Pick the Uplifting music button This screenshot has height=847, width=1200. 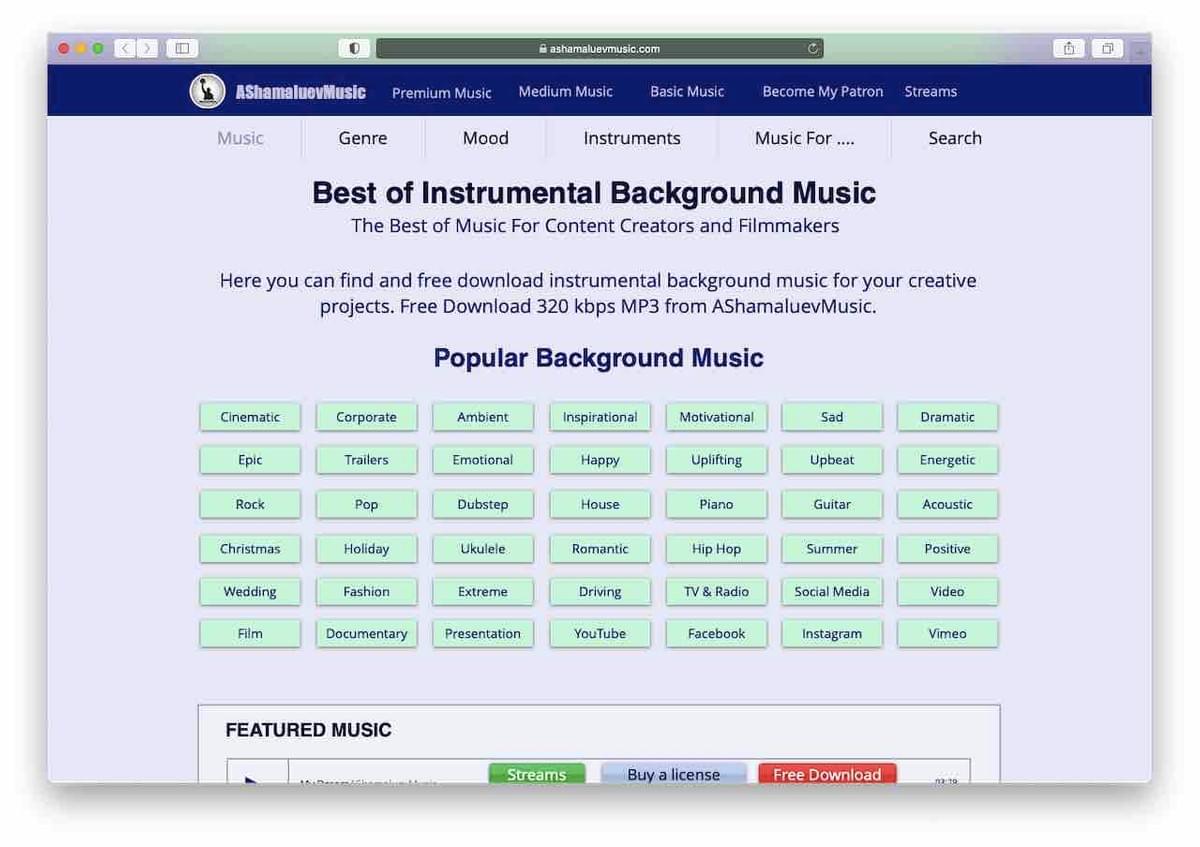tap(716, 460)
